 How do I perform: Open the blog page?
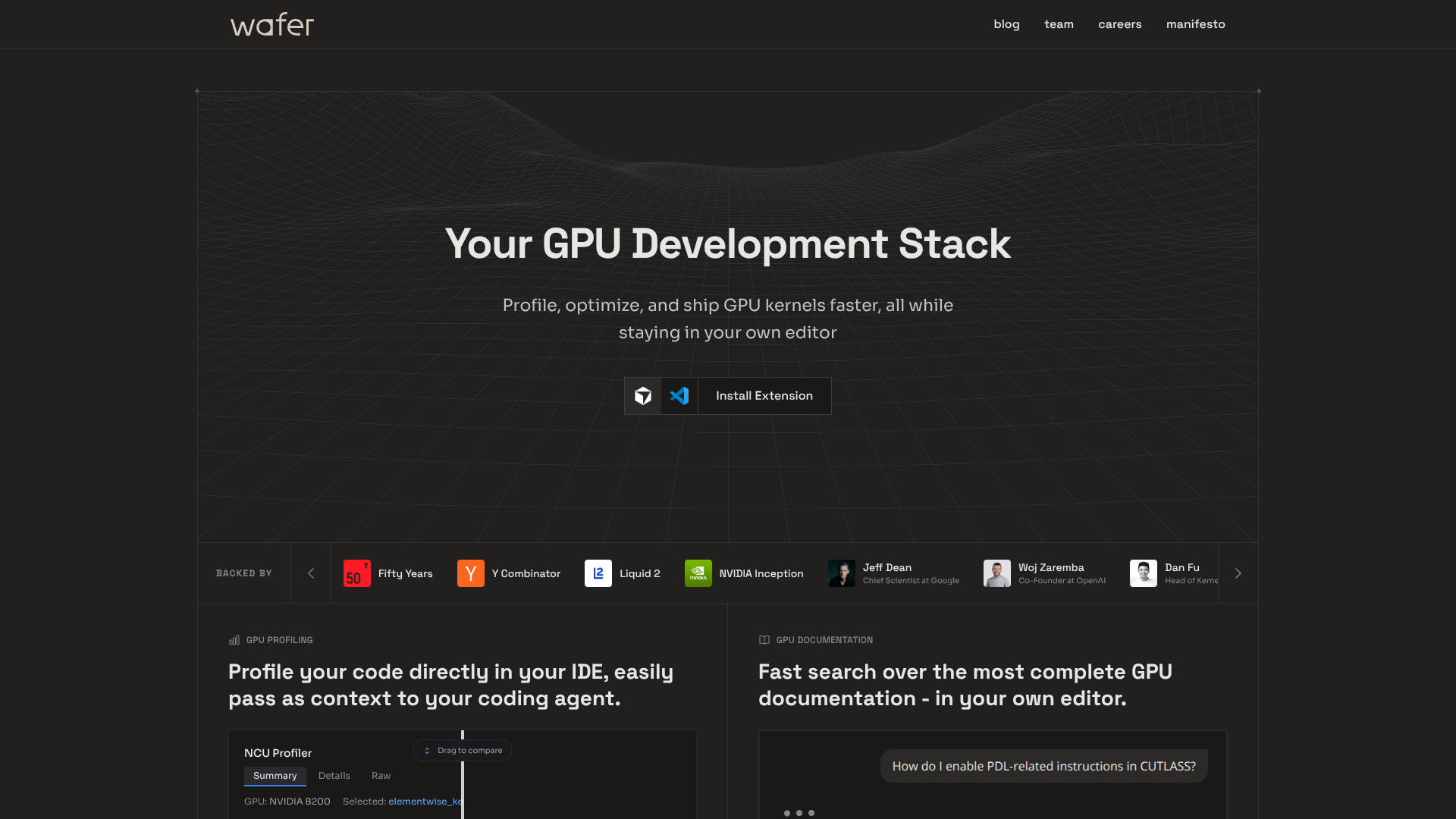click(x=1006, y=24)
